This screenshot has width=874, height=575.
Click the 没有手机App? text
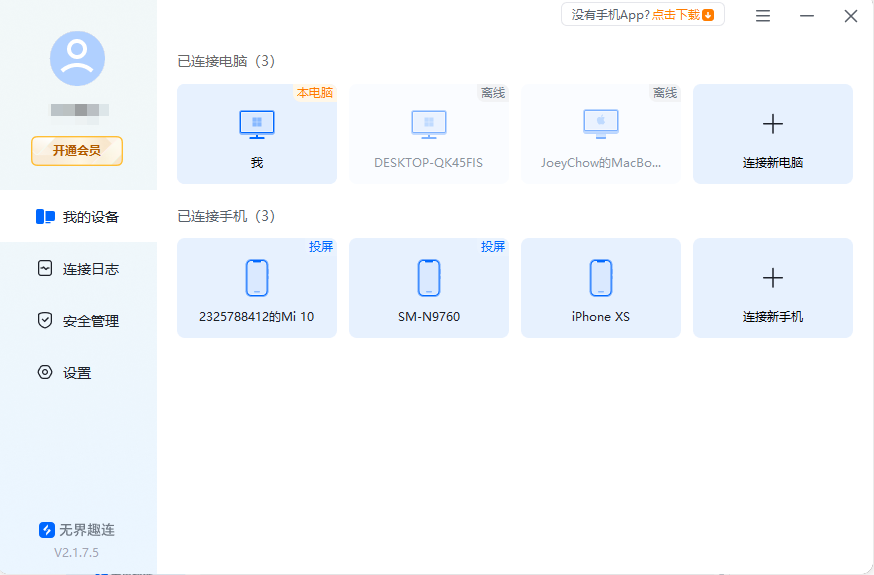click(x=610, y=15)
